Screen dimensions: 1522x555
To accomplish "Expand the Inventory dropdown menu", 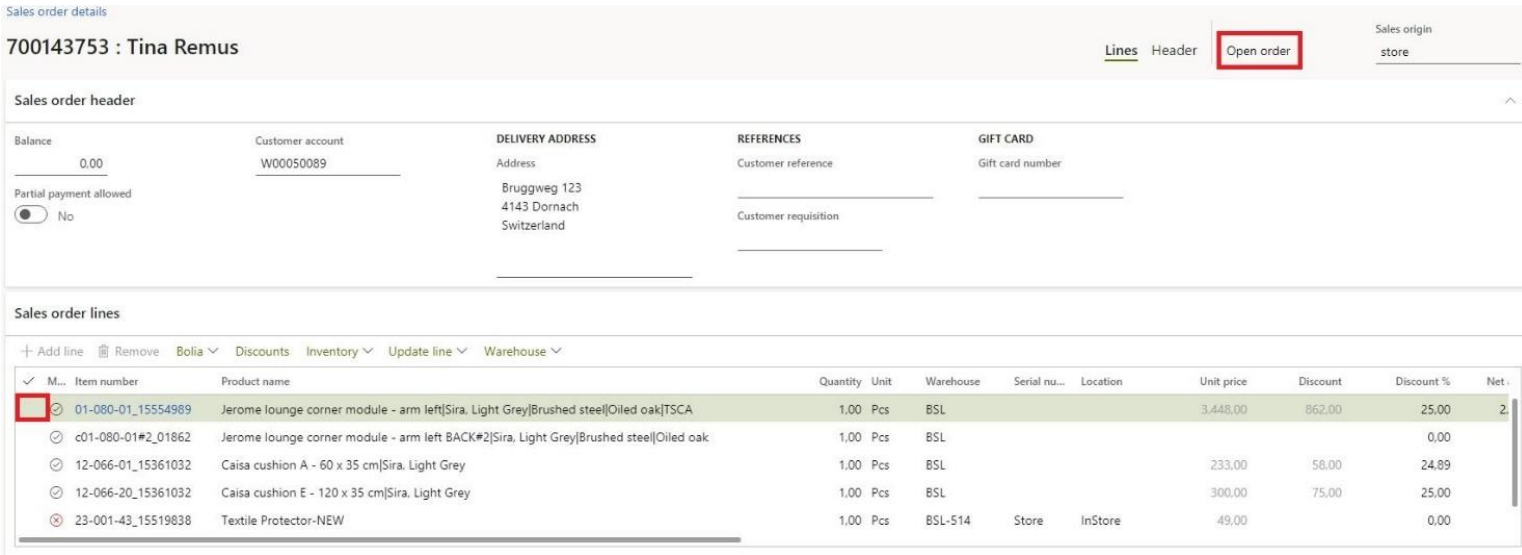I will pos(340,352).
